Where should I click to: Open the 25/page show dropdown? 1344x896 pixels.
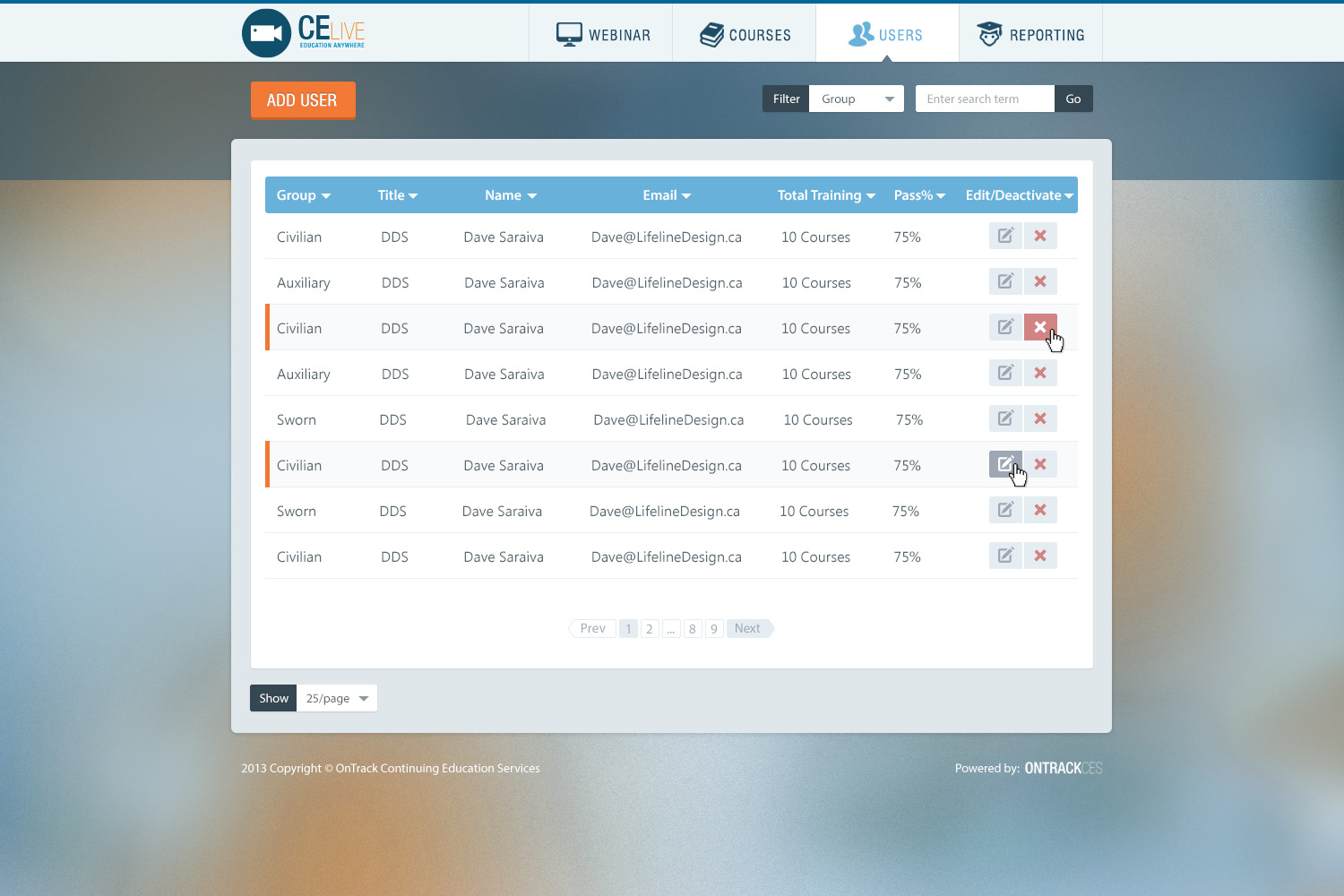(336, 698)
